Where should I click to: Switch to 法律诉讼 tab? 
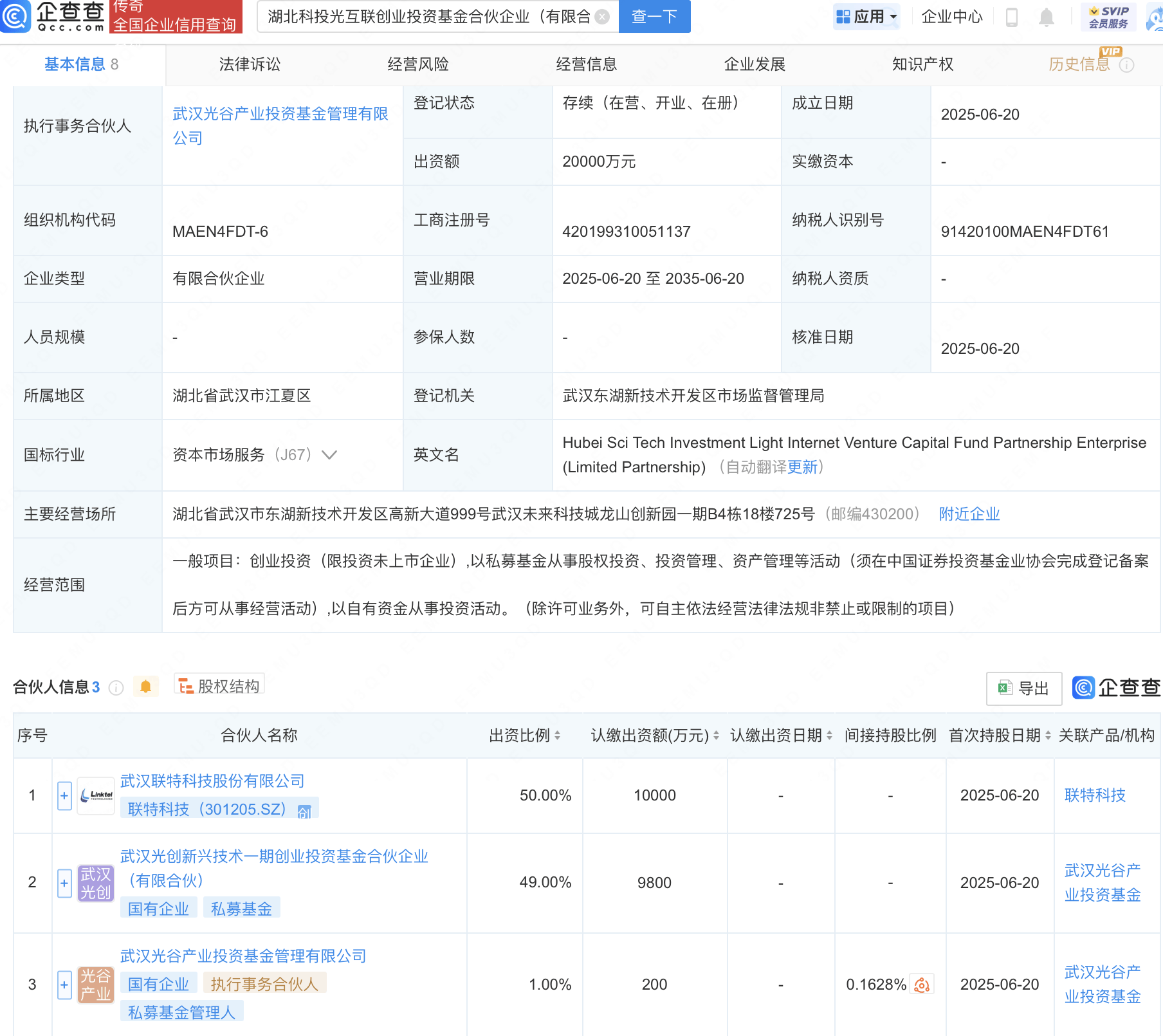point(250,64)
